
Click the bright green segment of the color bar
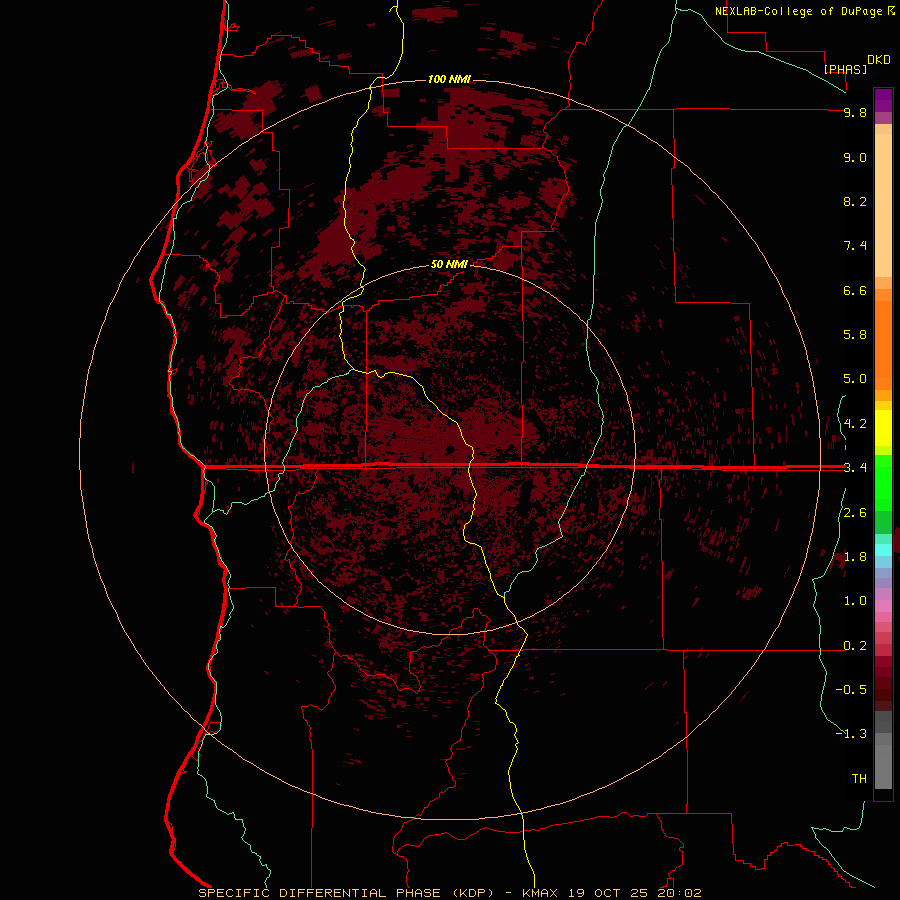pos(883,483)
